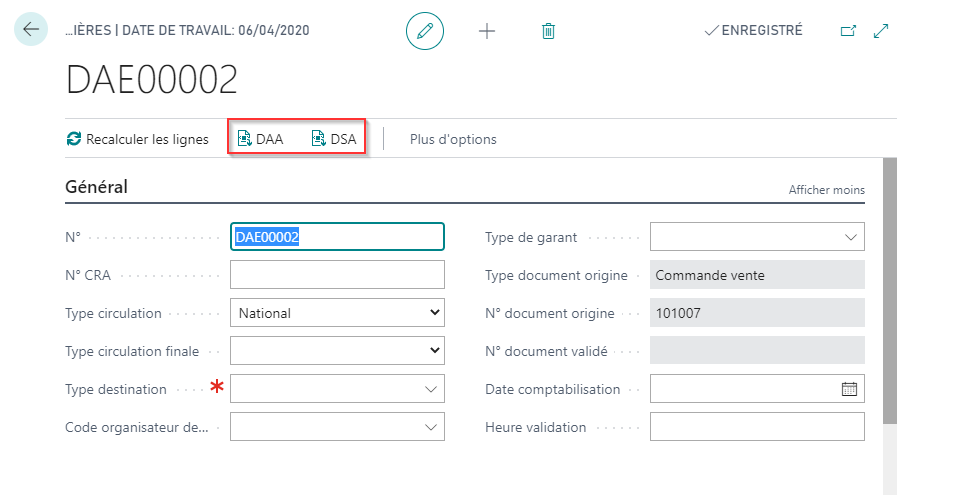The image size is (964, 495).
Task: Expand the Code organisateur dropdown
Action: [431, 427]
